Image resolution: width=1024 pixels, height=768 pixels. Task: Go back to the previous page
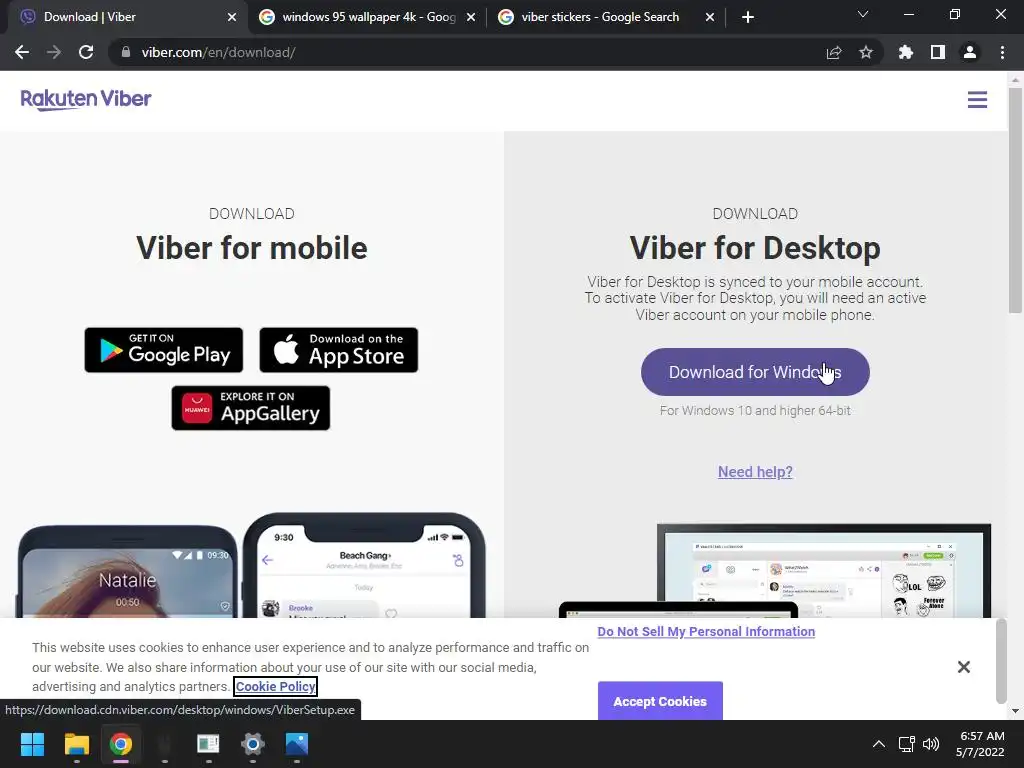[22, 52]
